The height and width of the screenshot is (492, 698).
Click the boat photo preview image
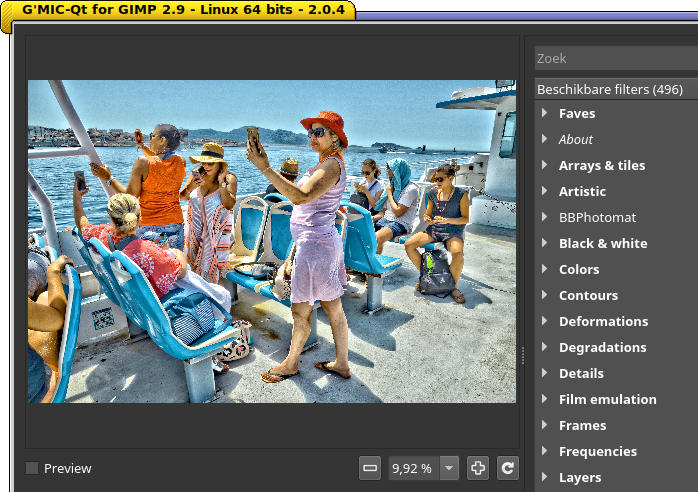pyautogui.click(x=272, y=241)
